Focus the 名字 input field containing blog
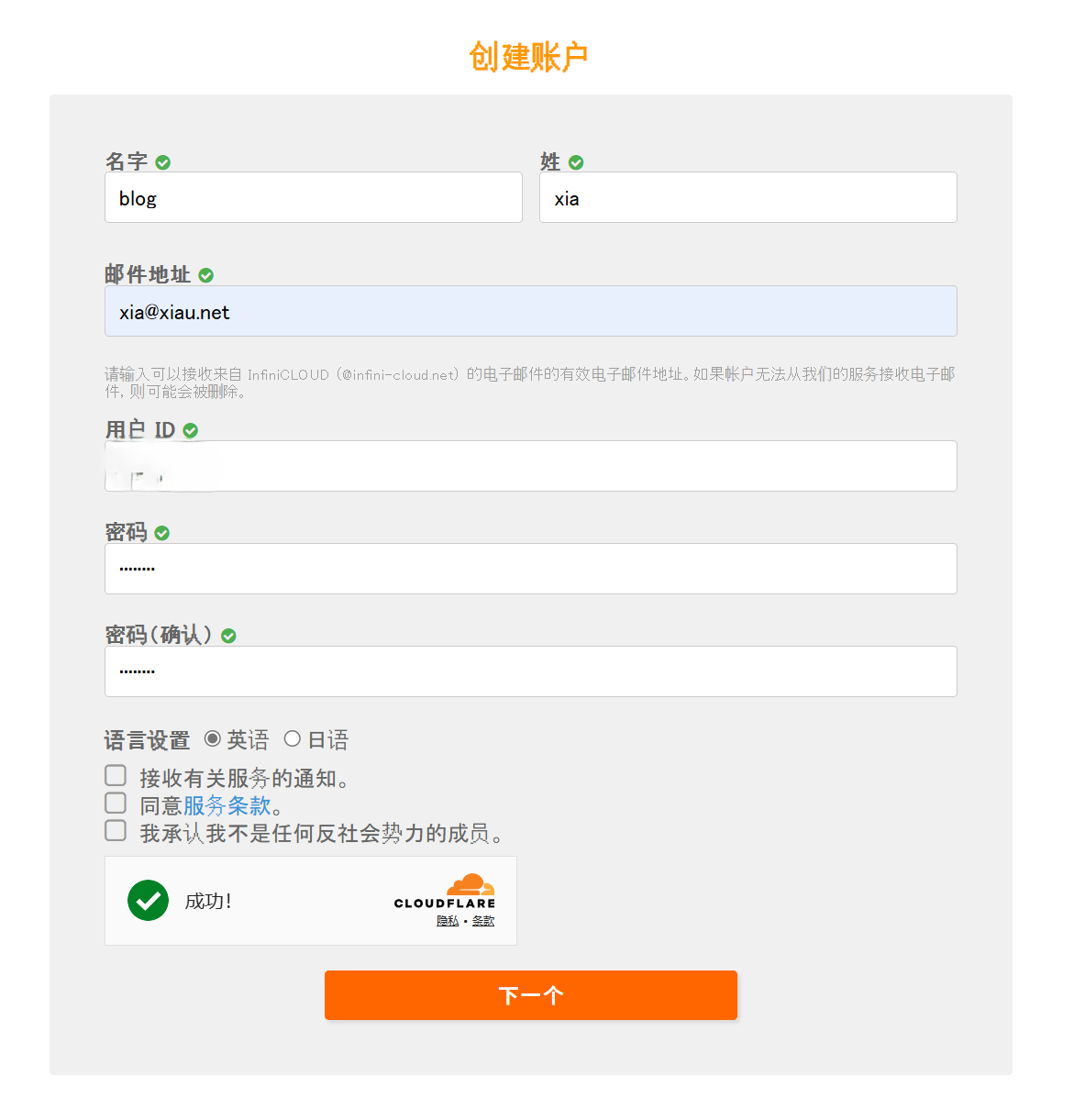 [x=313, y=198]
